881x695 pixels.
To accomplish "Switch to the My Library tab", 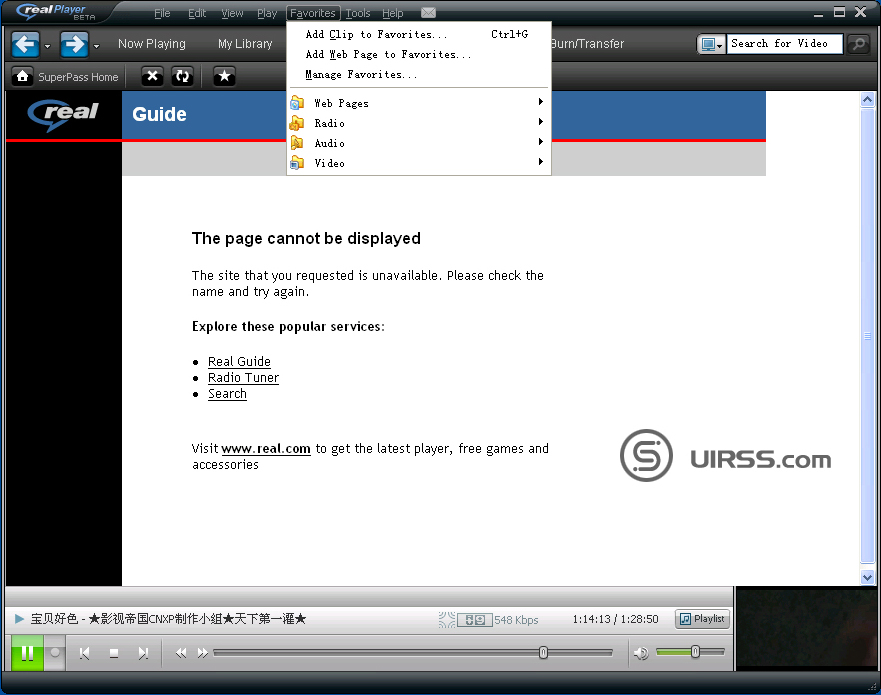I will [245, 44].
